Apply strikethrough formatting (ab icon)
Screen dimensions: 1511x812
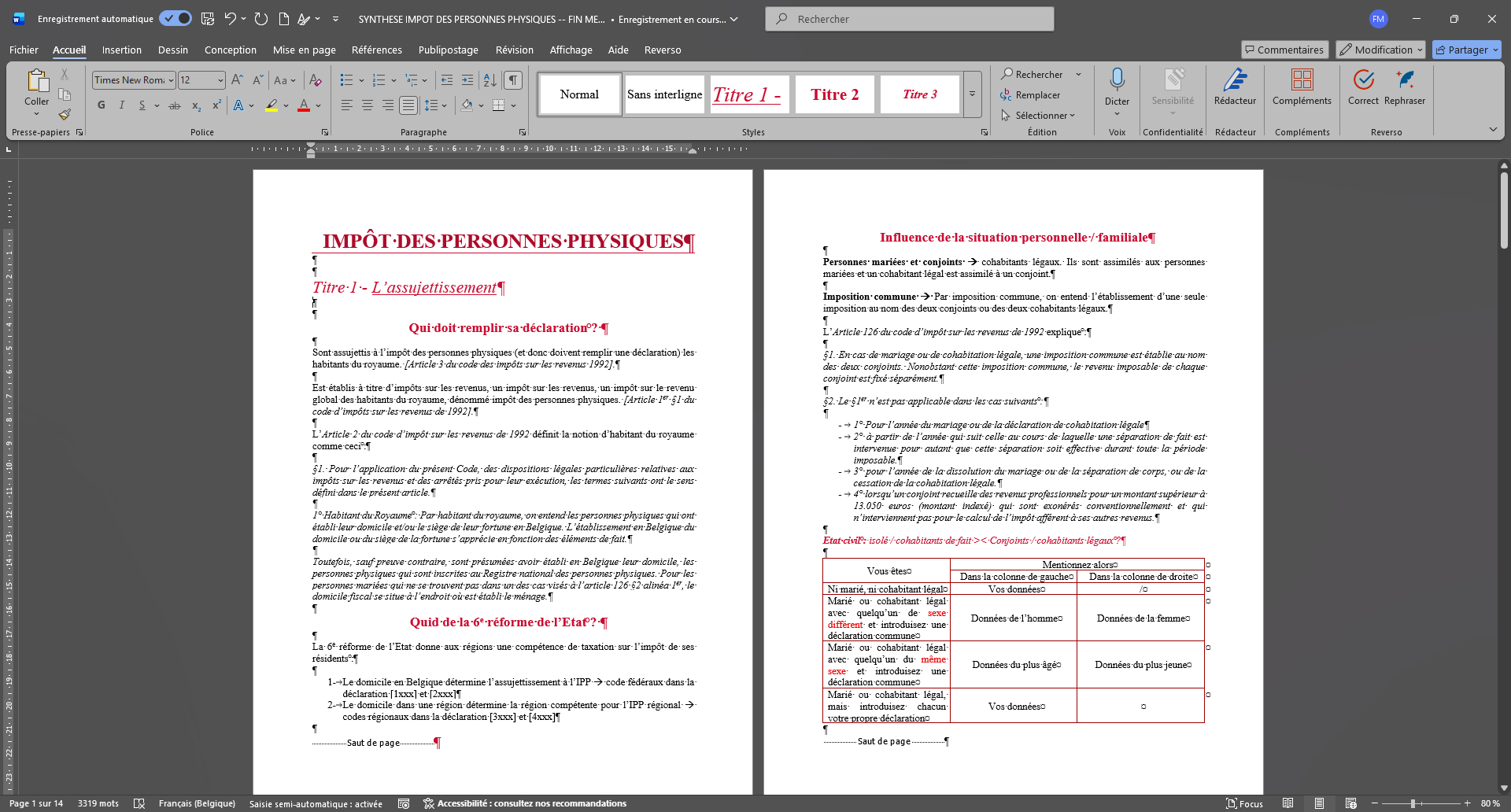point(175,105)
